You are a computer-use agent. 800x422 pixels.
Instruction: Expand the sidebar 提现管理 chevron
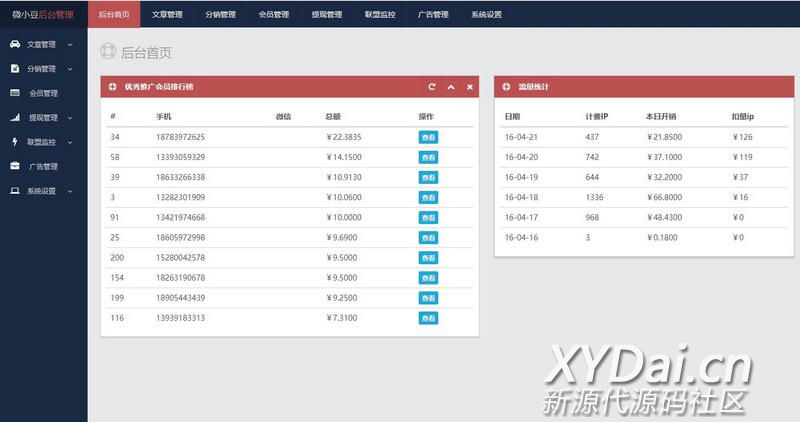[x=70, y=118]
